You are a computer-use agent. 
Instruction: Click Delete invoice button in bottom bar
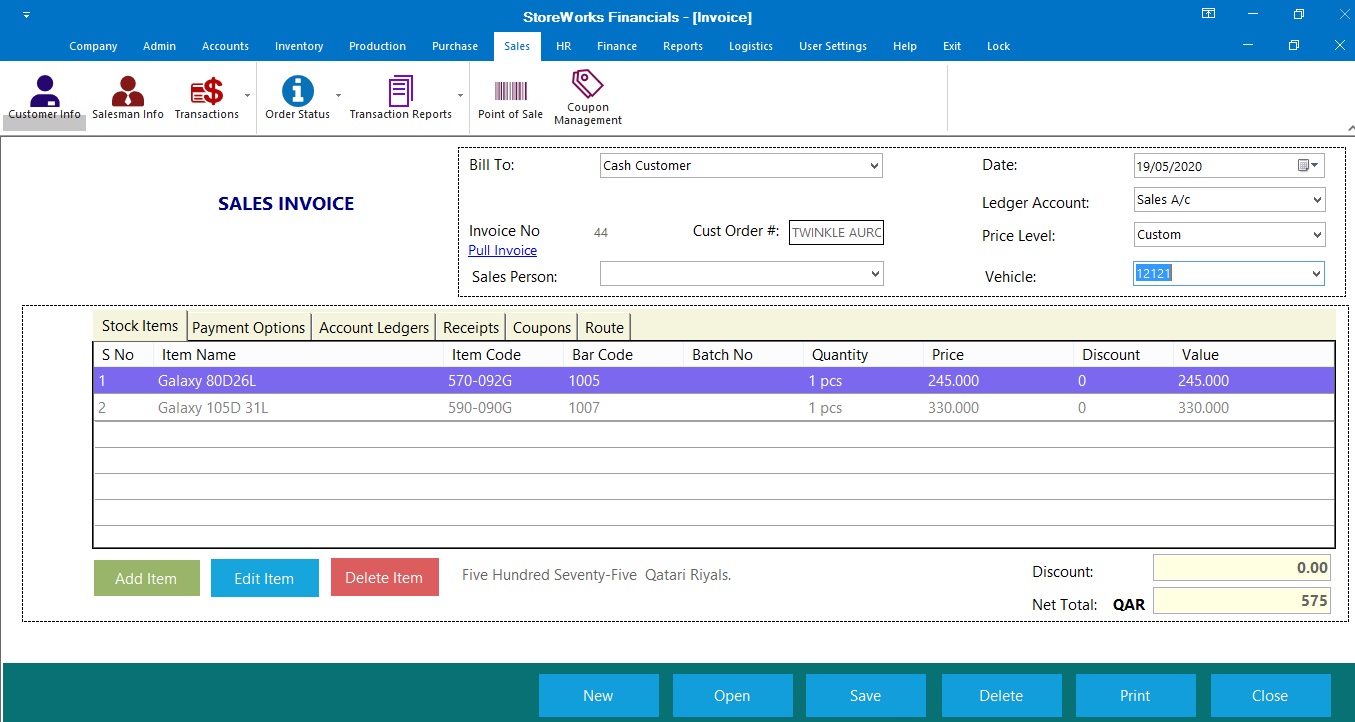(x=1001, y=696)
